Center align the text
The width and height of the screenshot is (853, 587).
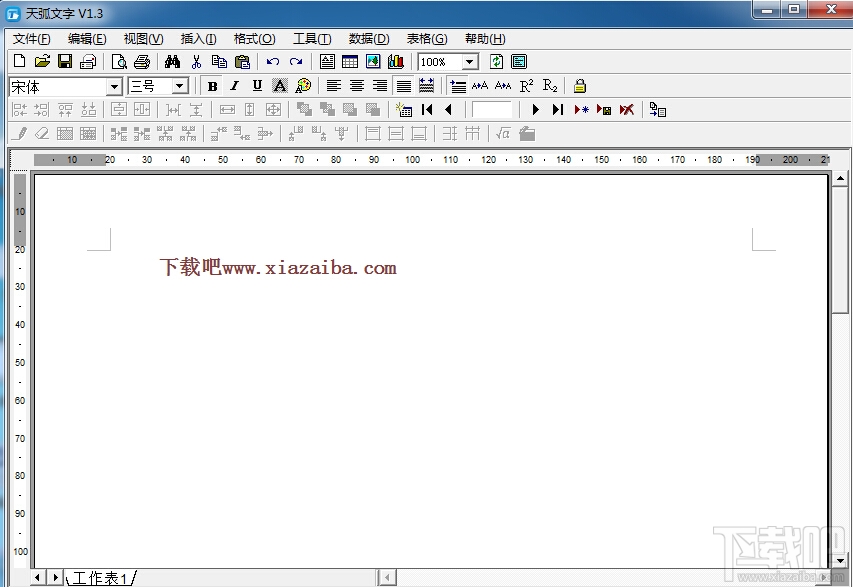click(357, 86)
